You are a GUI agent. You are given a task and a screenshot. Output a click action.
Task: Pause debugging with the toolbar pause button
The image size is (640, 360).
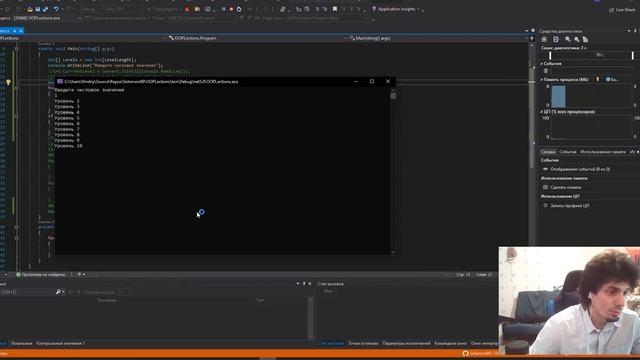point(223,9)
